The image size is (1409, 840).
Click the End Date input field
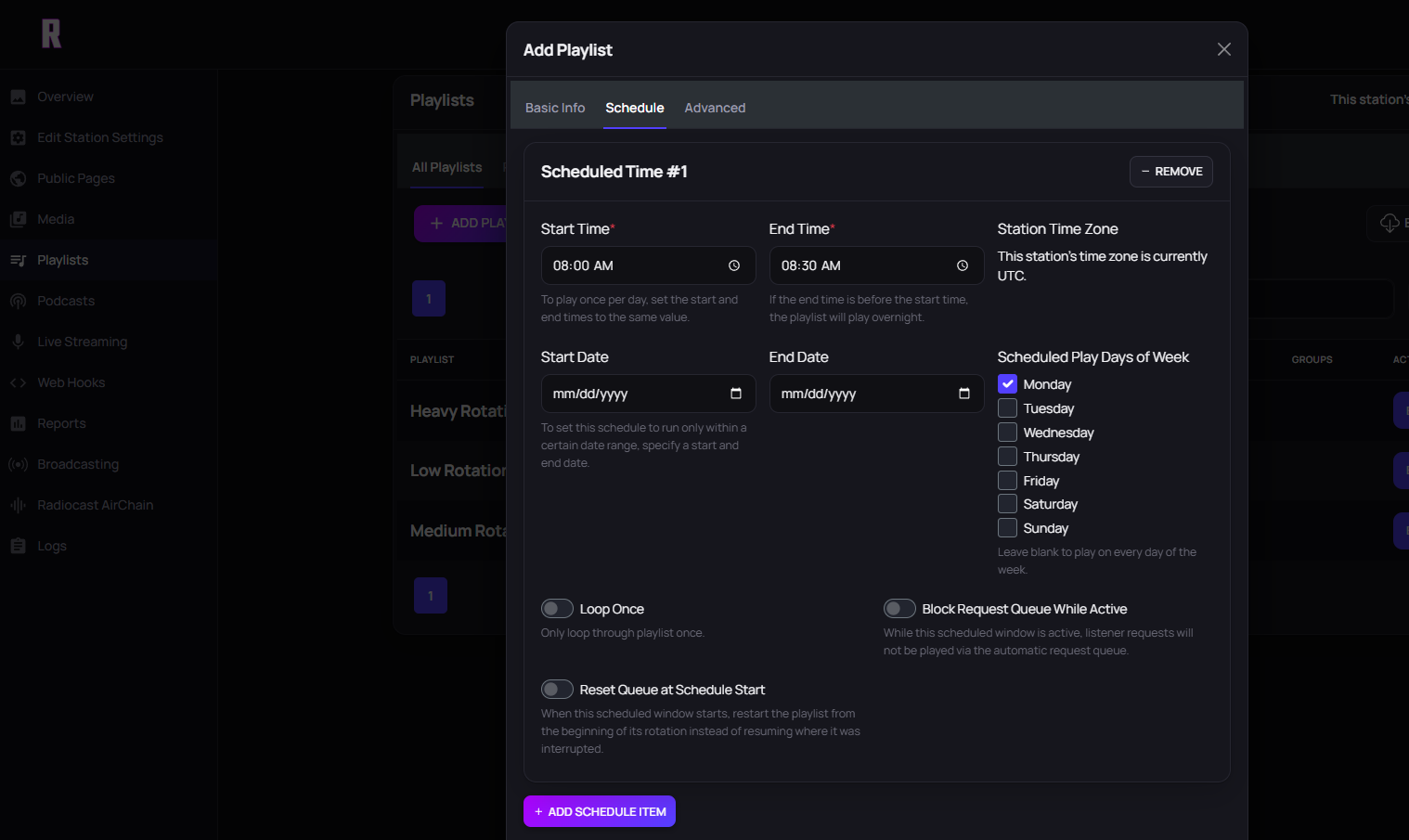pos(876,394)
